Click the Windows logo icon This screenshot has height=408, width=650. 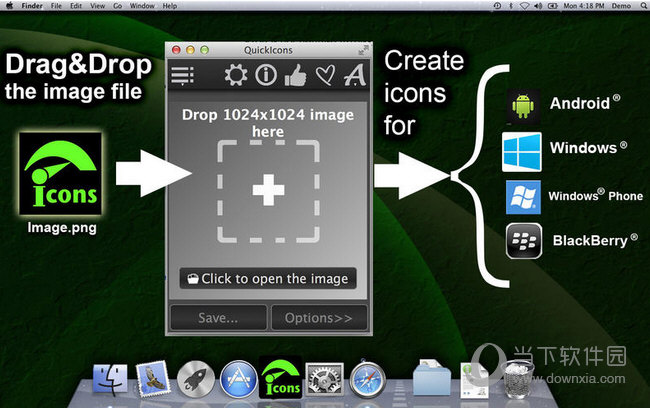coord(521,152)
